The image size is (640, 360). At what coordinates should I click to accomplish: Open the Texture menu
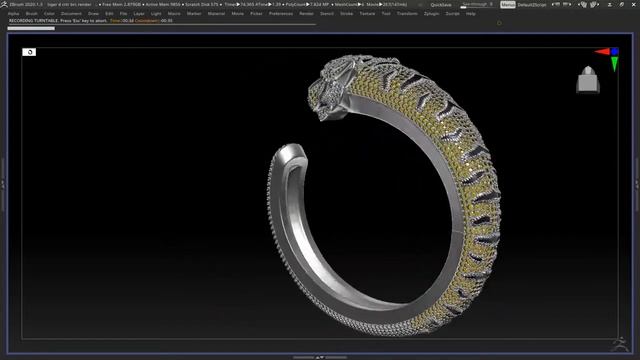[367, 13]
